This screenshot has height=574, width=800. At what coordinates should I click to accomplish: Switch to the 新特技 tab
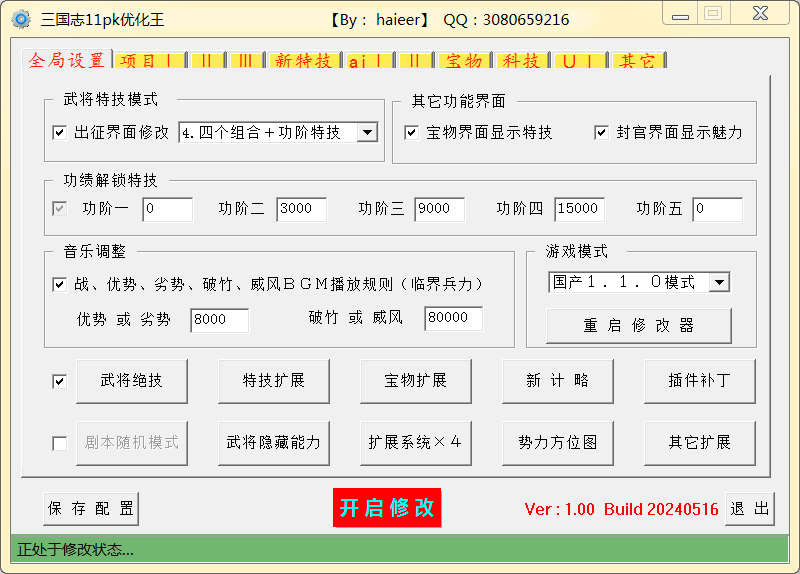point(302,61)
